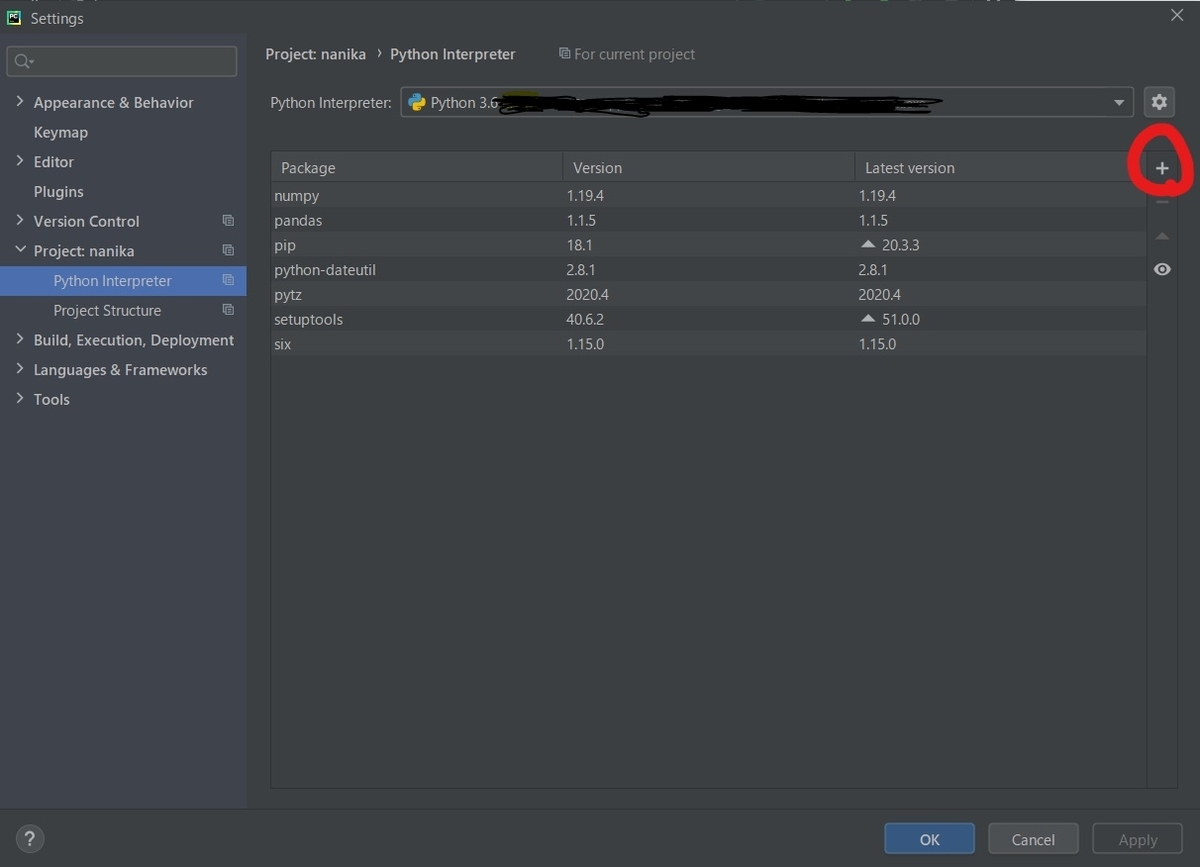
Task: Click pip's latest version 20.3.3
Action: coord(901,245)
